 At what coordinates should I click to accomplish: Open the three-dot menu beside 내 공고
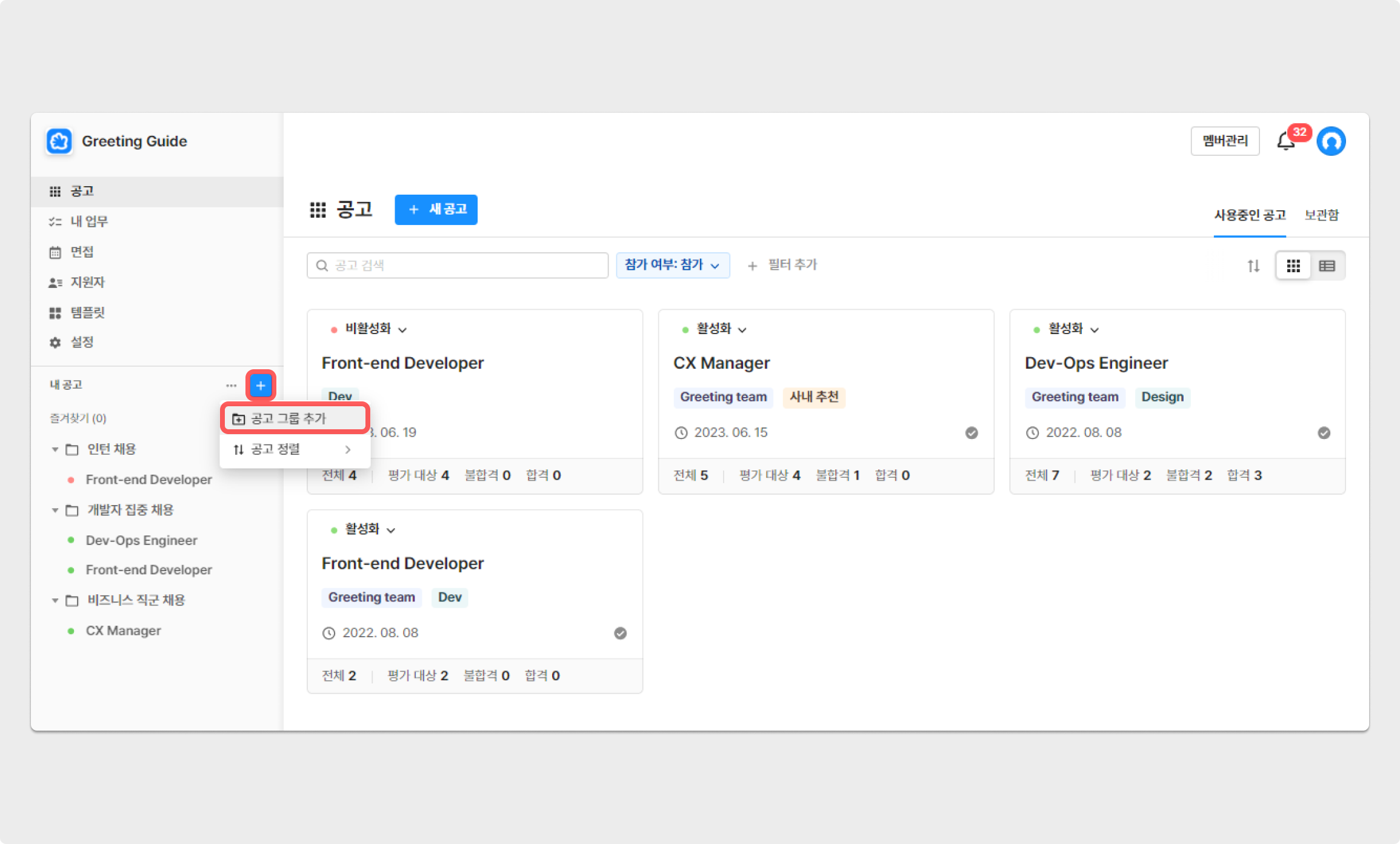pos(231,385)
